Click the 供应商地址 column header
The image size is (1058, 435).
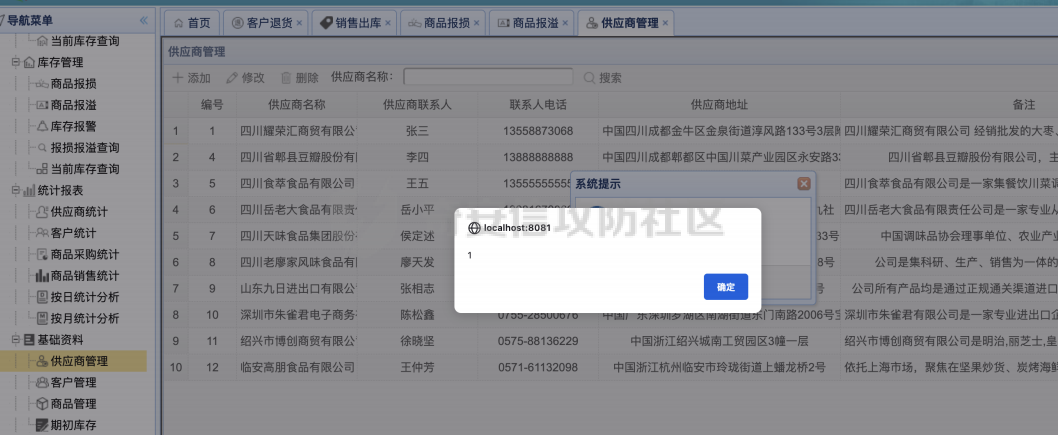pyautogui.click(x=719, y=105)
